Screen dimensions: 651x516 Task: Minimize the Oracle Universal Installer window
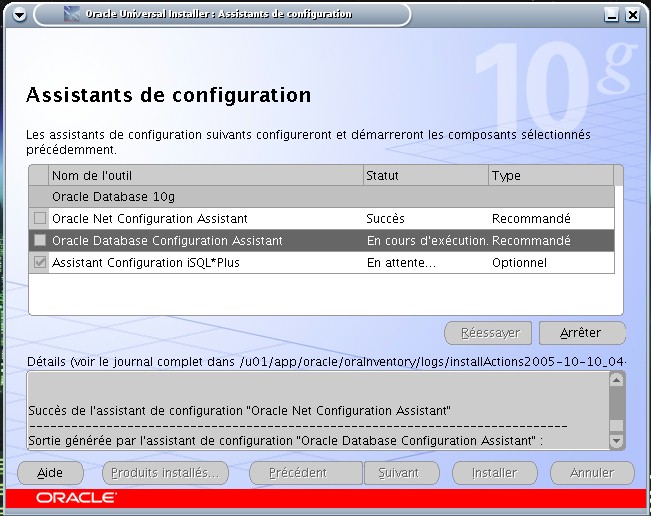[x=611, y=15]
